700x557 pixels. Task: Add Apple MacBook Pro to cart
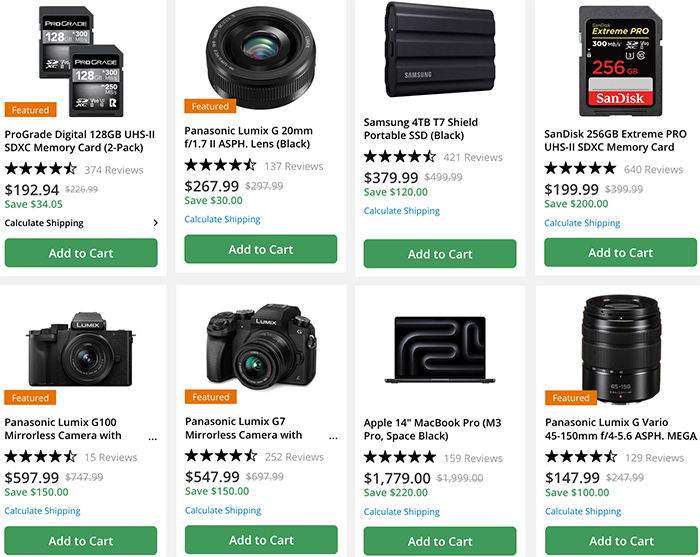tap(440, 541)
